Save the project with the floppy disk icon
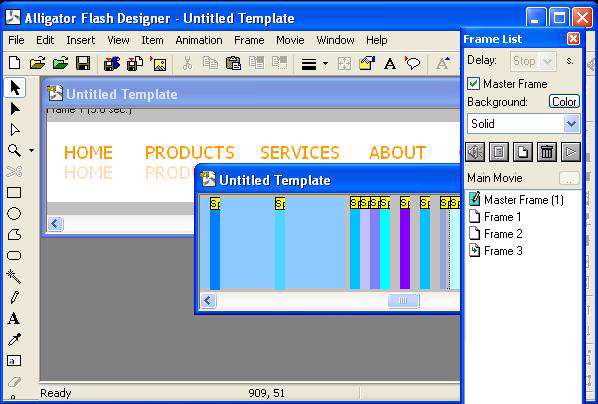Image resolution: width=598 pixels, height=404 pixels. (83, 63)
